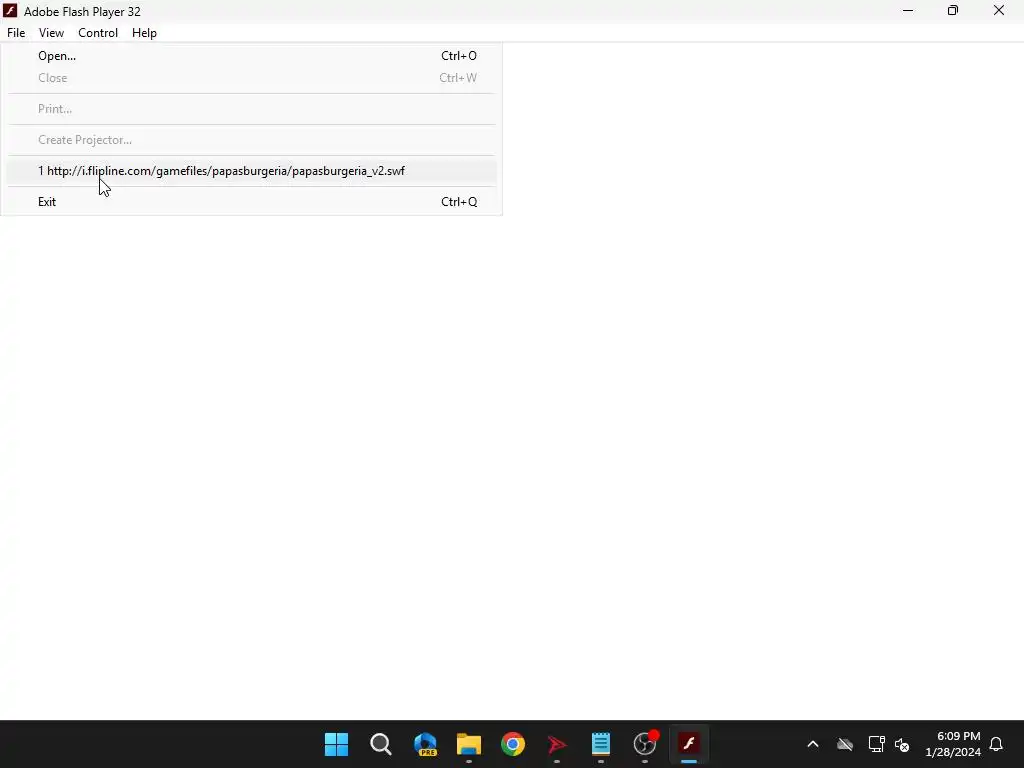The width and height of the screenshot is (1024, 768).
Task: Open OBS Studio from taskbar
Action: pos(645,744)
